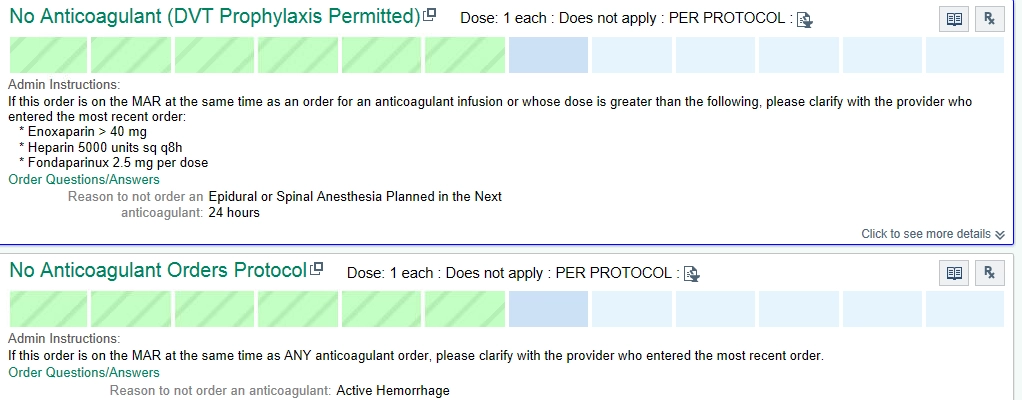
Task: Click the Rx button on DVT Prophylaxis order
Action: coord(988,19)
